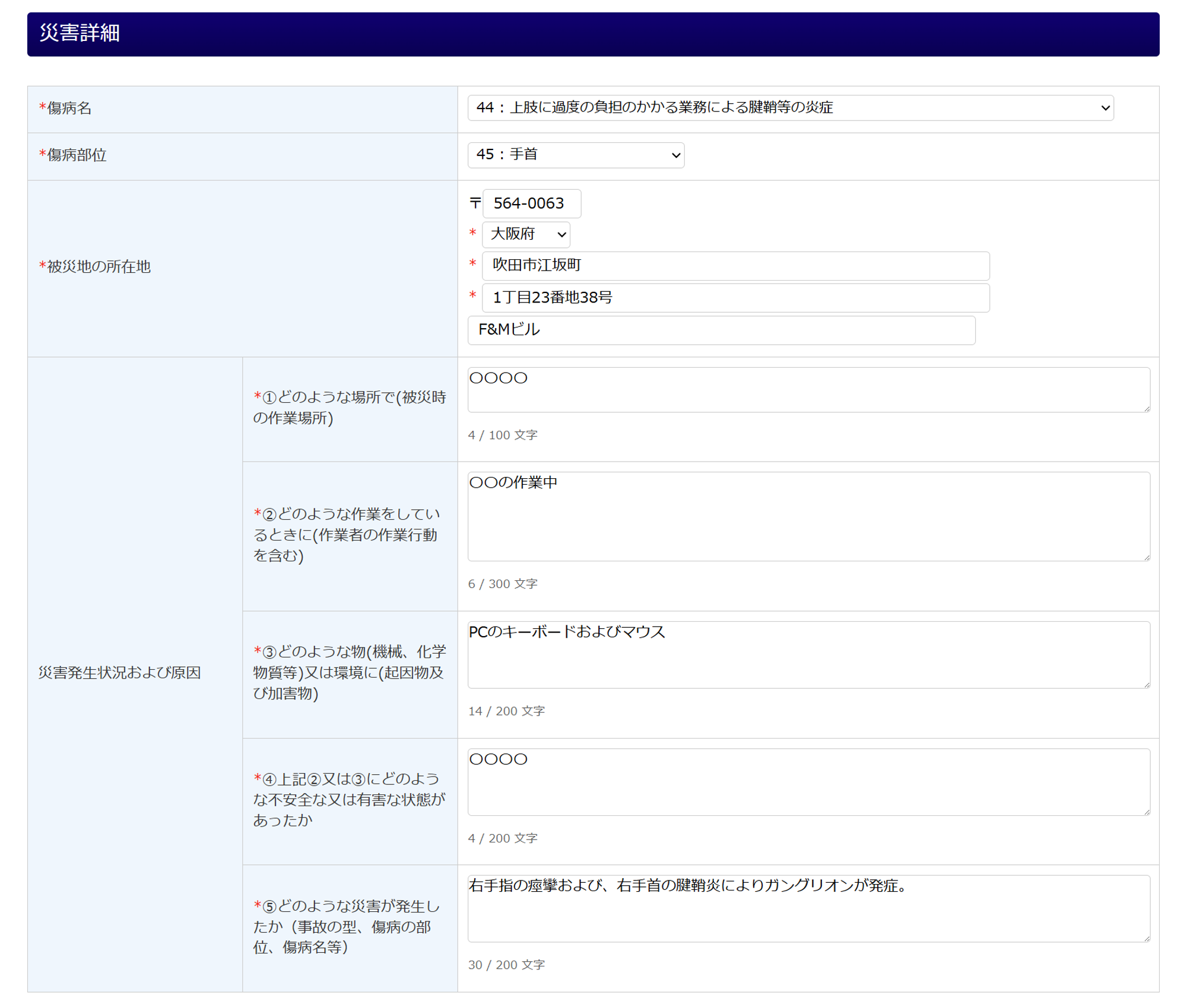Click the 1丁目23番地38号 address field
Image resolution: width=1187 pixels, height=1008 pixels.
pos(735,297)
